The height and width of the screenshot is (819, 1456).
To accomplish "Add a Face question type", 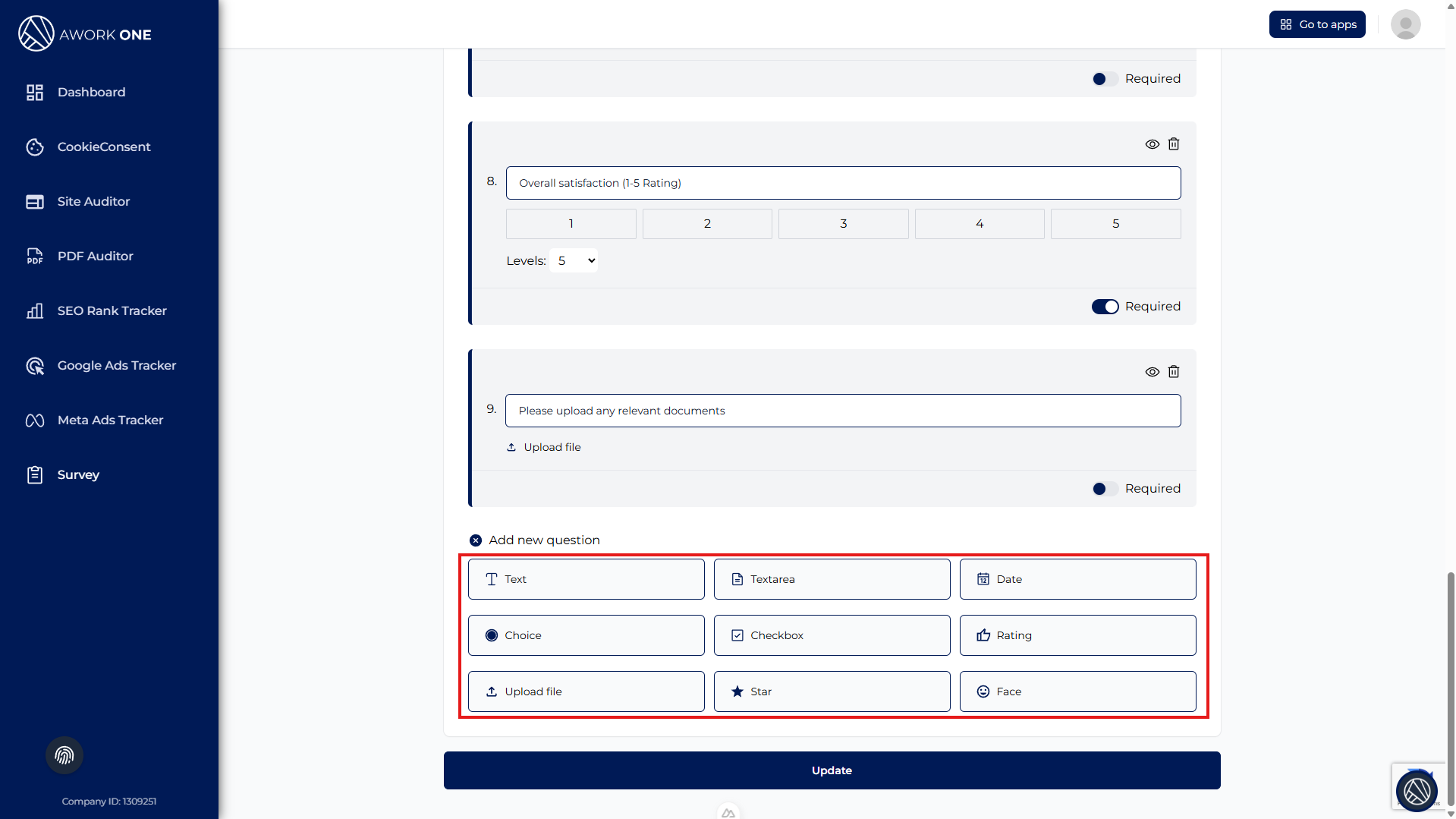I will [1077, 691].
